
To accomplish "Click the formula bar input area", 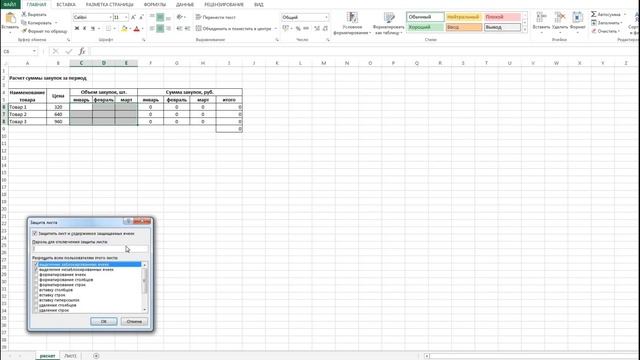I will click(x=363, y=51).
